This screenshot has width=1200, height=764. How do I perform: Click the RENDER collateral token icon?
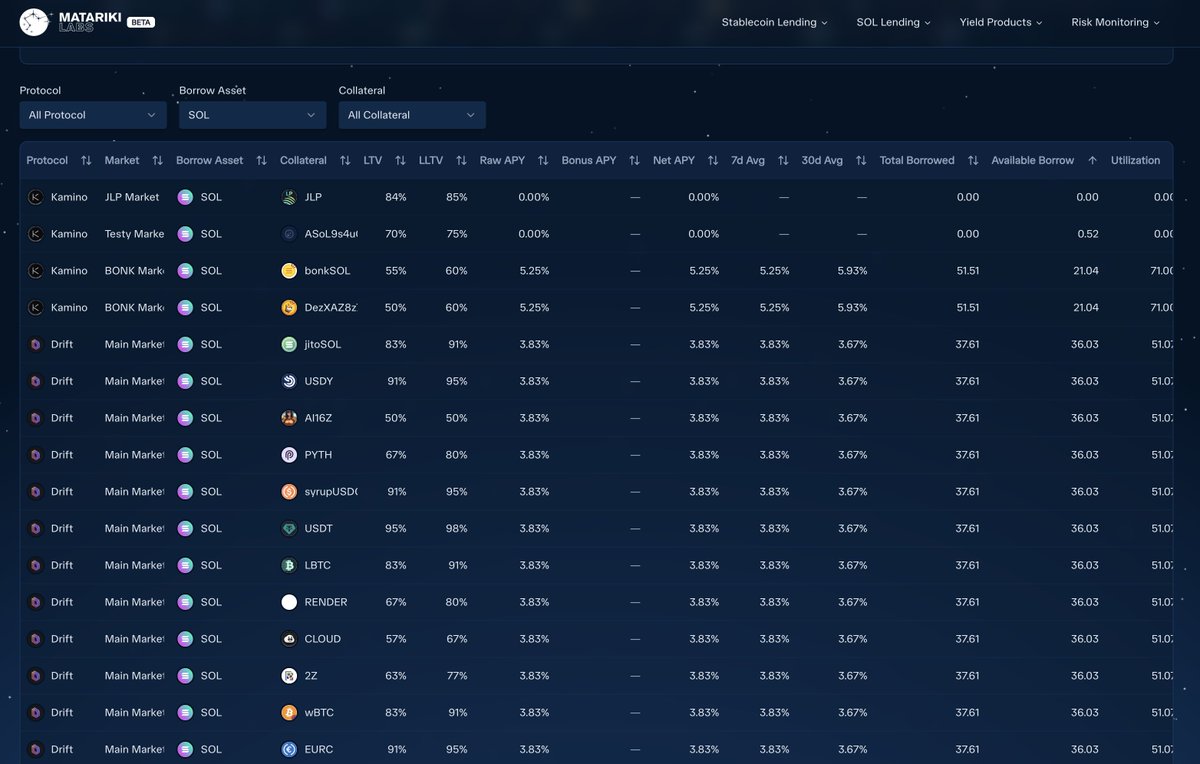coord(289,602)
